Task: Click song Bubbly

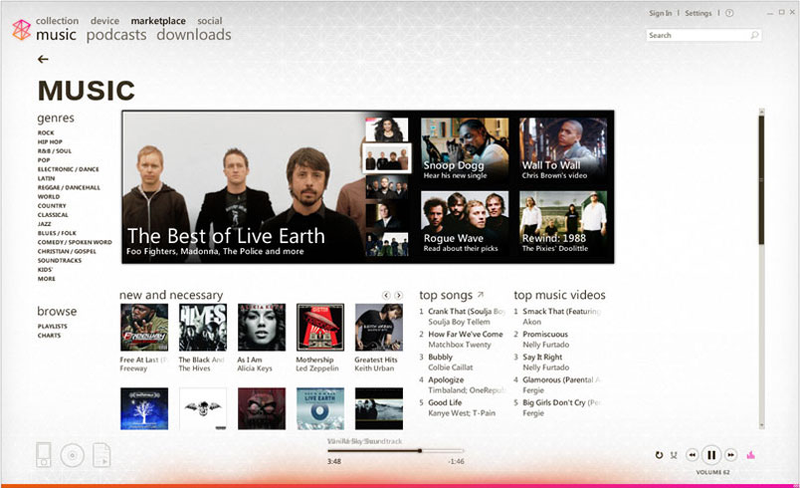Action: point(440,357)
